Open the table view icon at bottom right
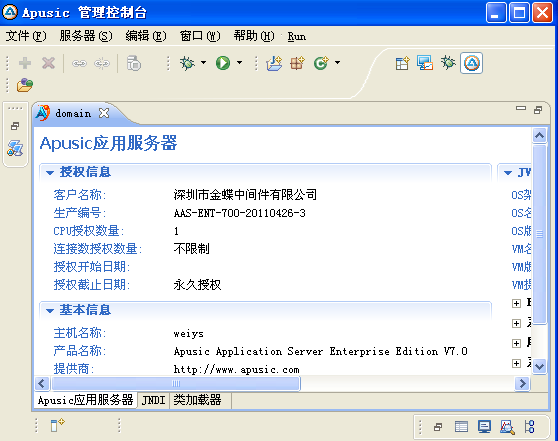Image resolution: width=558 pixels, height=441 pixels. 461,426
